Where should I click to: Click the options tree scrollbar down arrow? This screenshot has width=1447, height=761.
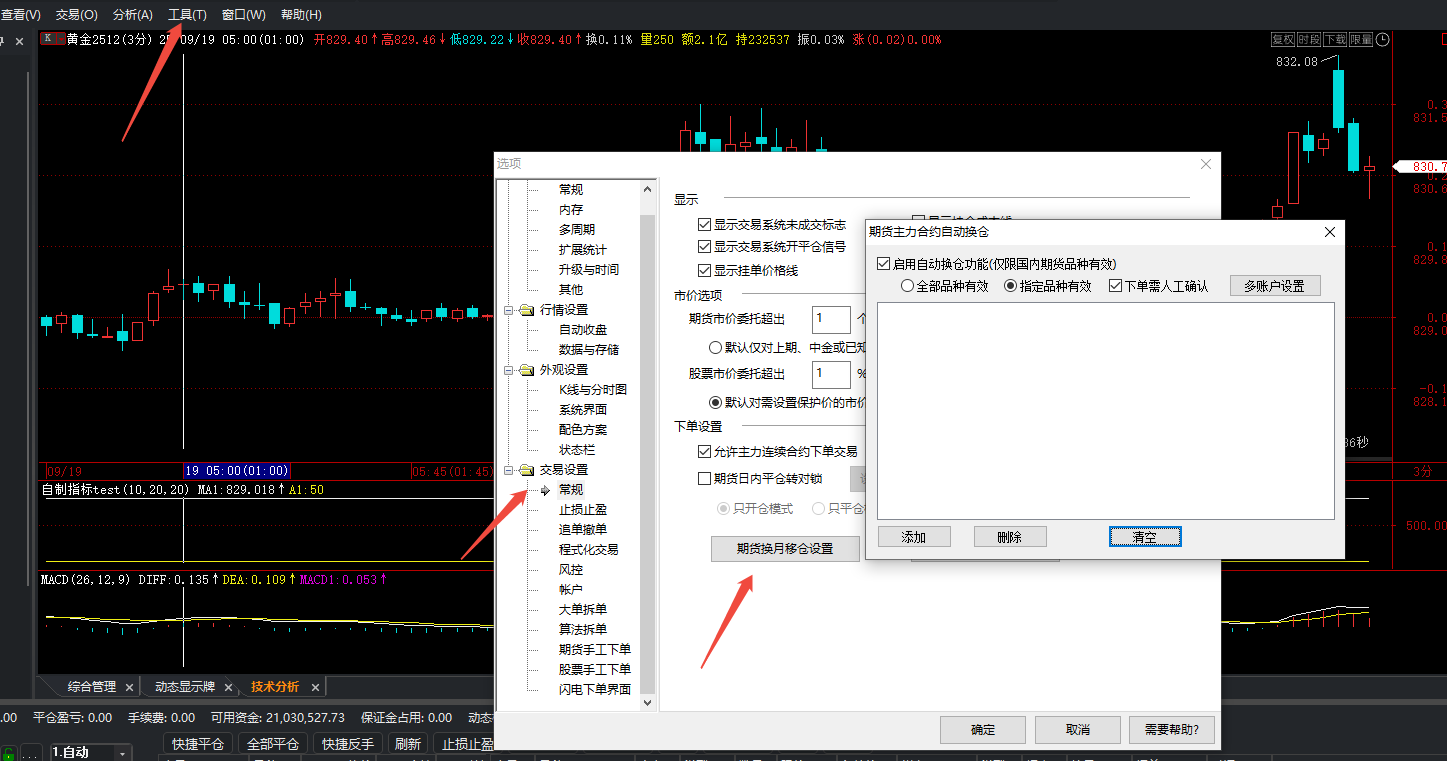[x=647, y=703]
